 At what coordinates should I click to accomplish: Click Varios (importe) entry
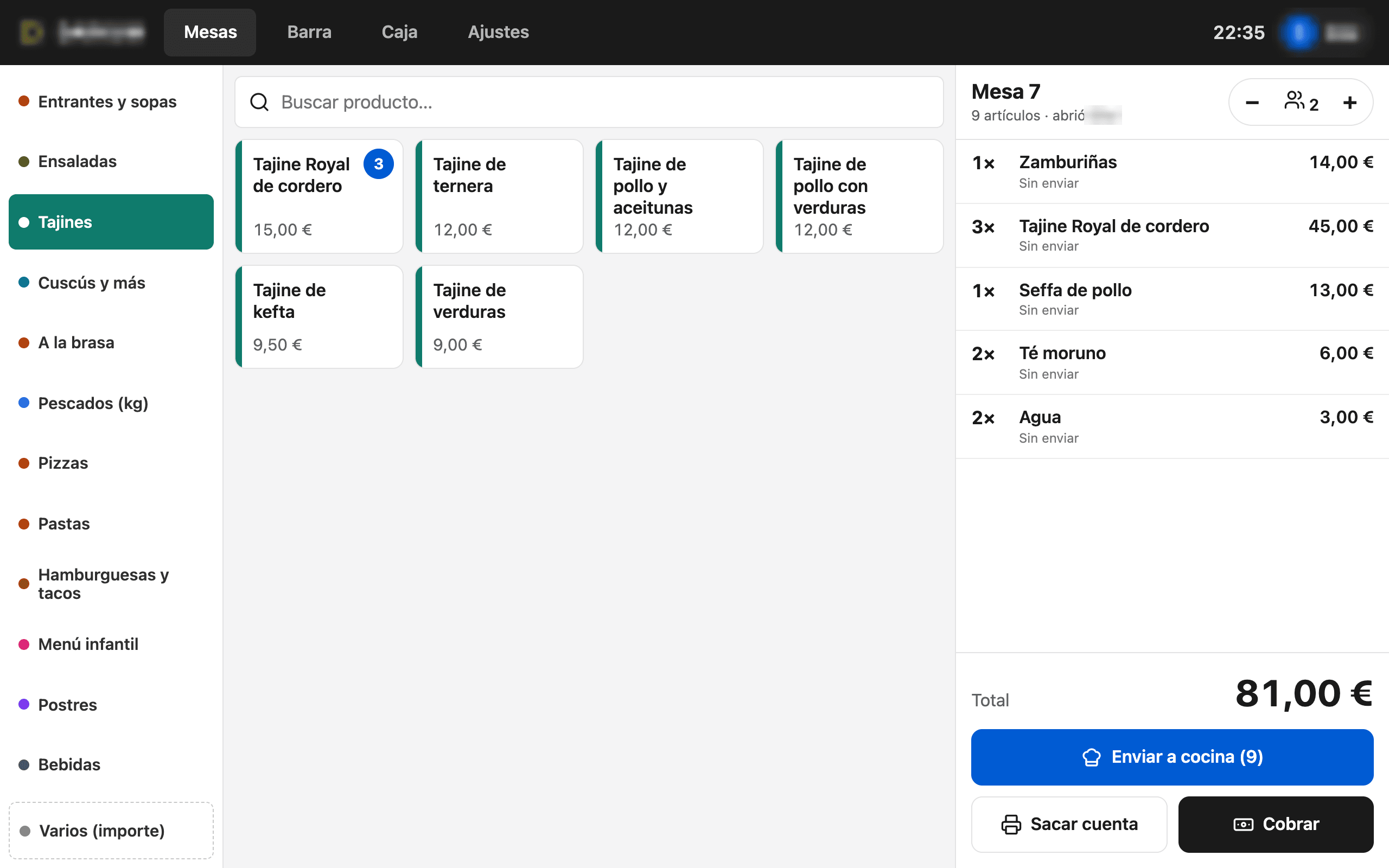point(111,831)
